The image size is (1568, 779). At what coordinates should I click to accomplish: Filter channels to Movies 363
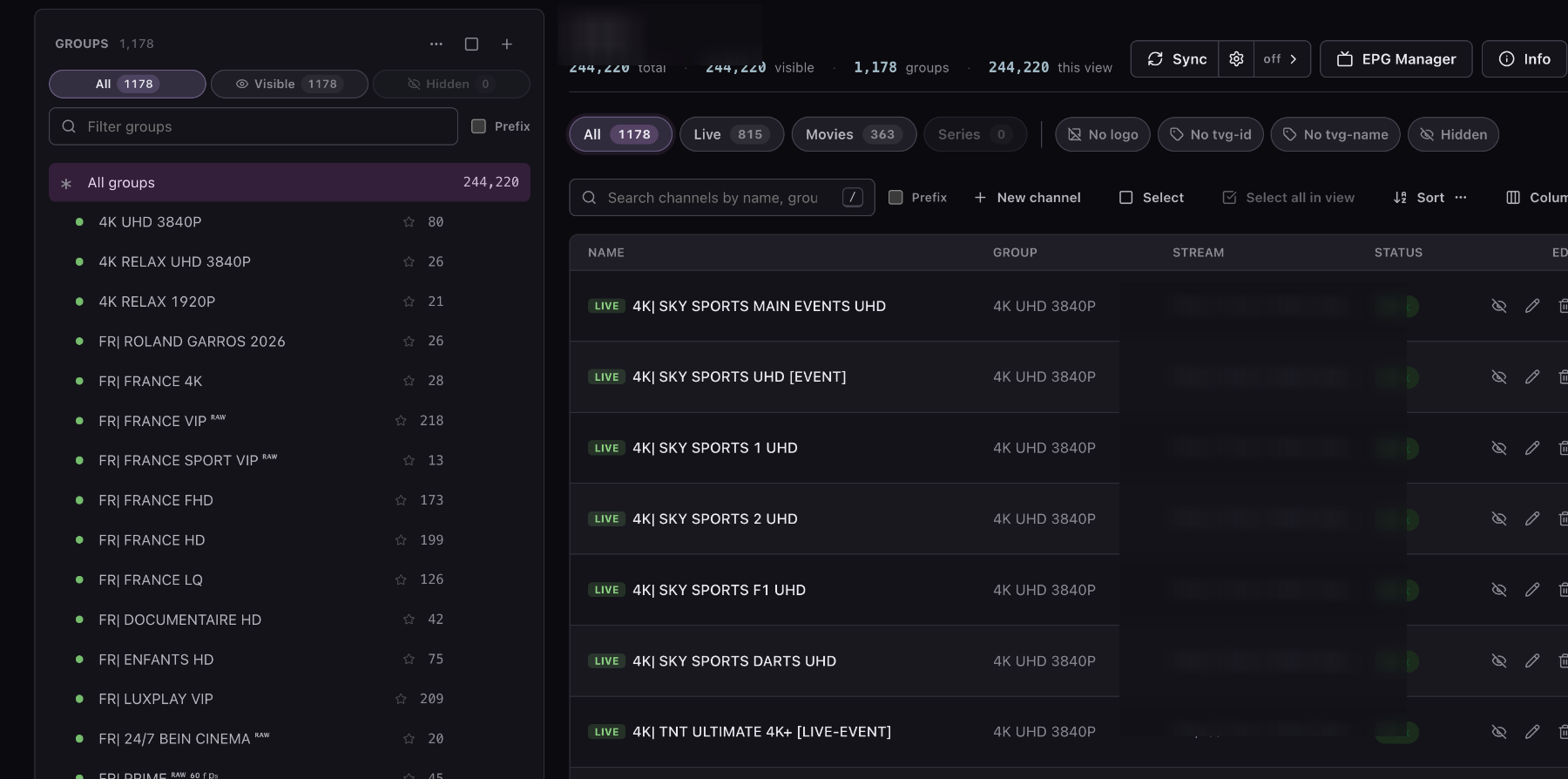[x=854, y=134]
